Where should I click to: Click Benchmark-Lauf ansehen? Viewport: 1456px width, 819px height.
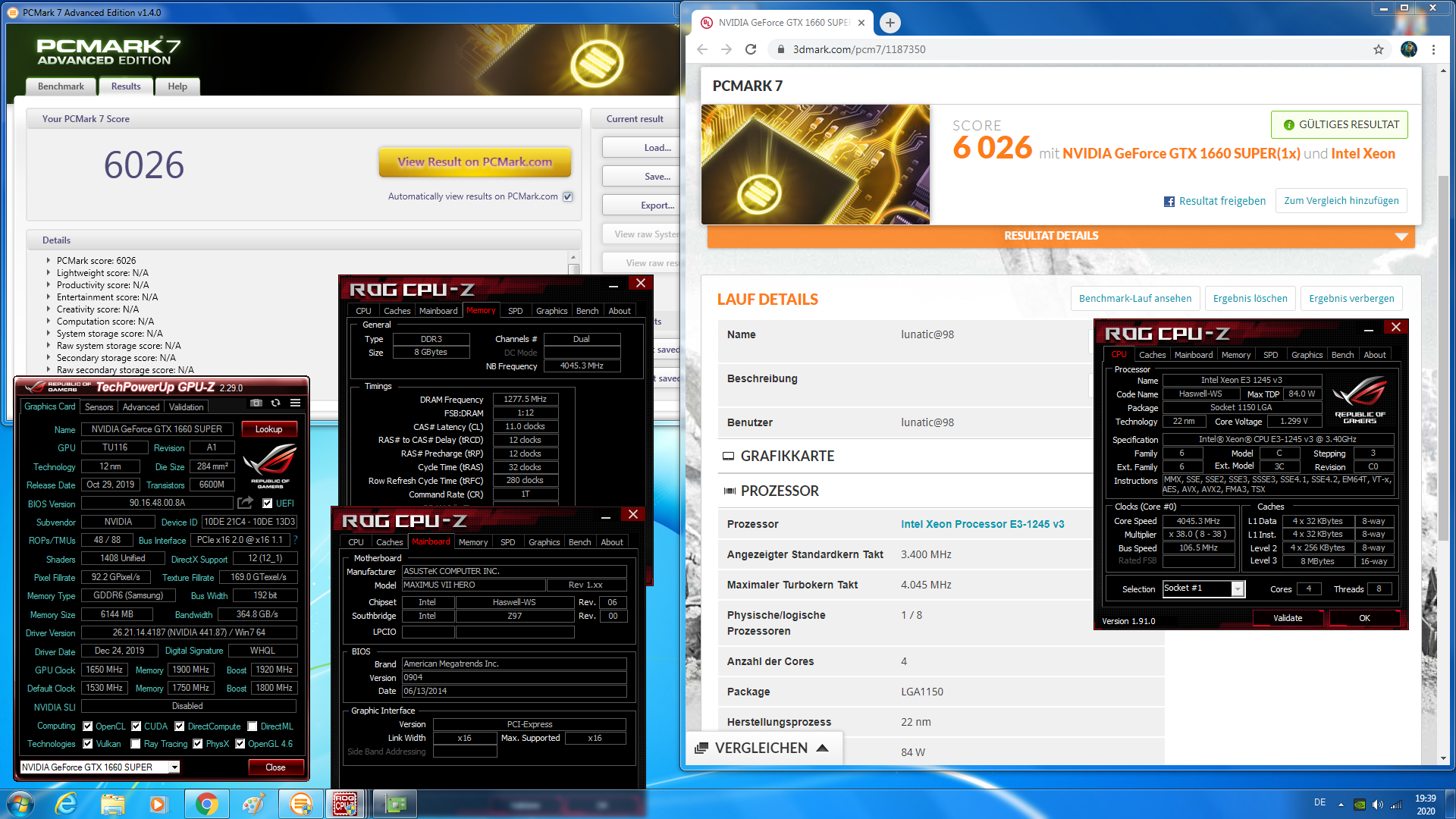pyautogui.click(x=1135, y=298)
